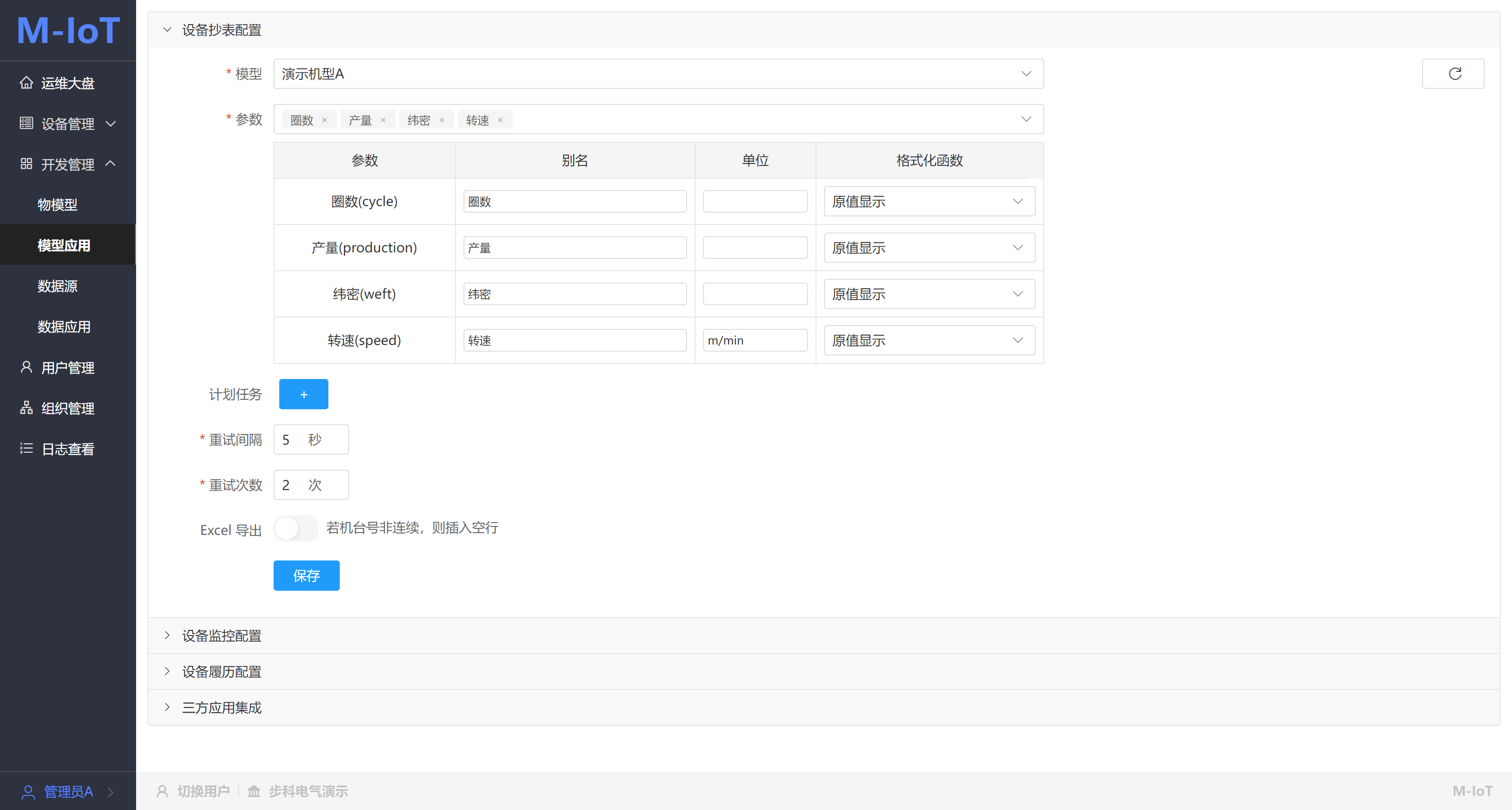
Task: Edit the 转速 alias input field
Action: (575, 340)
